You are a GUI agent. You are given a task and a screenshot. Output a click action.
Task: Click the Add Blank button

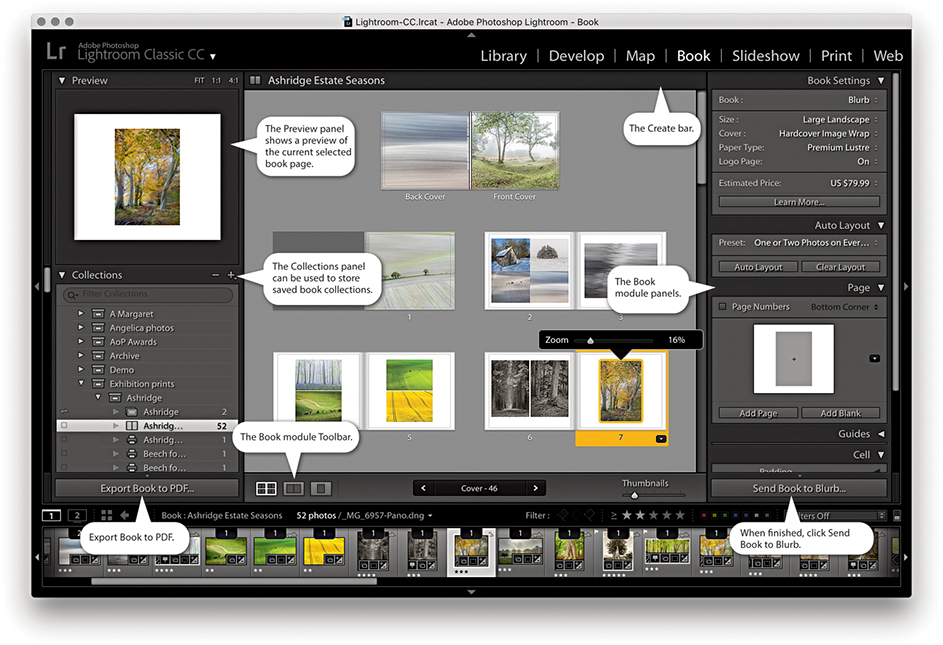point(840,413)
